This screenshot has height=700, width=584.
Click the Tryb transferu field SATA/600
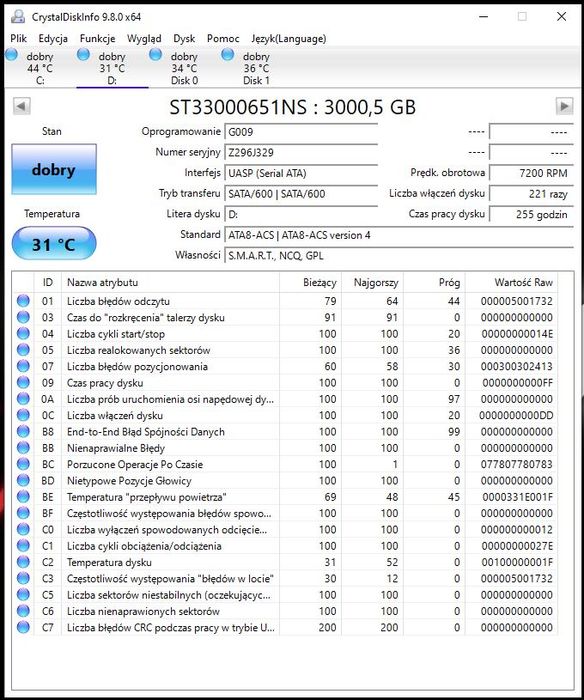(301, 194)
